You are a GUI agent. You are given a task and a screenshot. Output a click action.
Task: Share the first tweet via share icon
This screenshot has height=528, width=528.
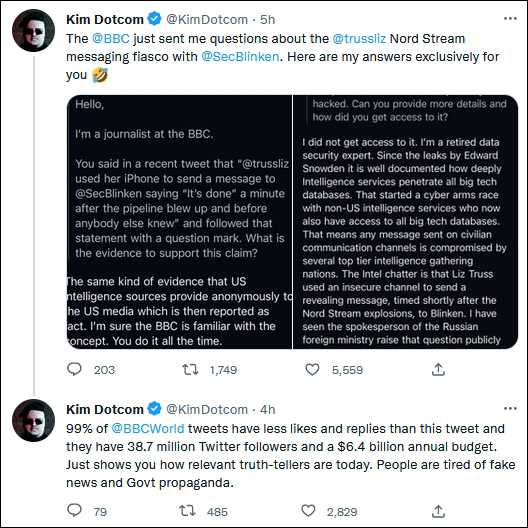(438, 369)
